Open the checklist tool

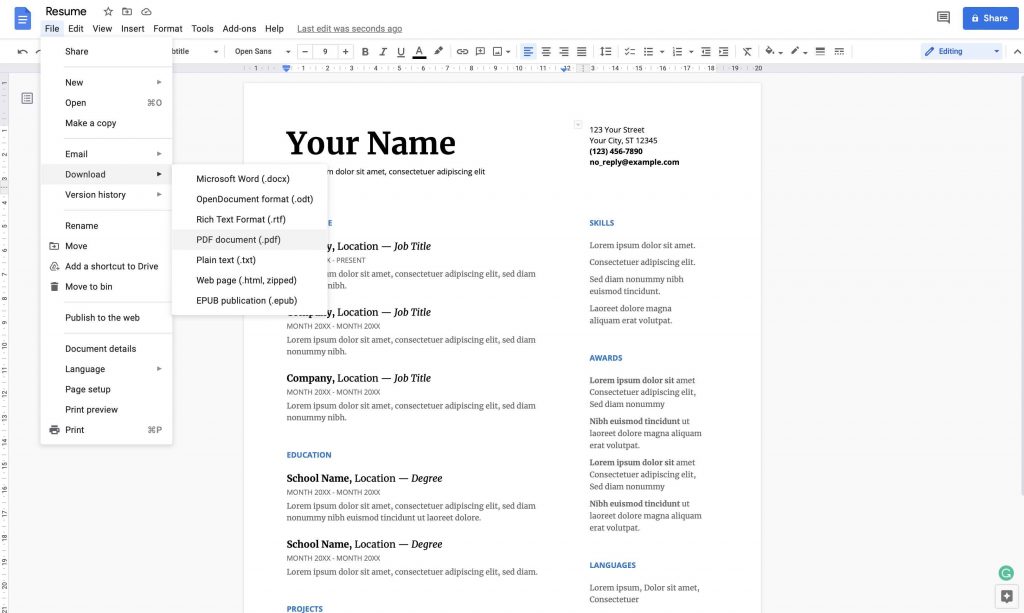coord(629,51)
